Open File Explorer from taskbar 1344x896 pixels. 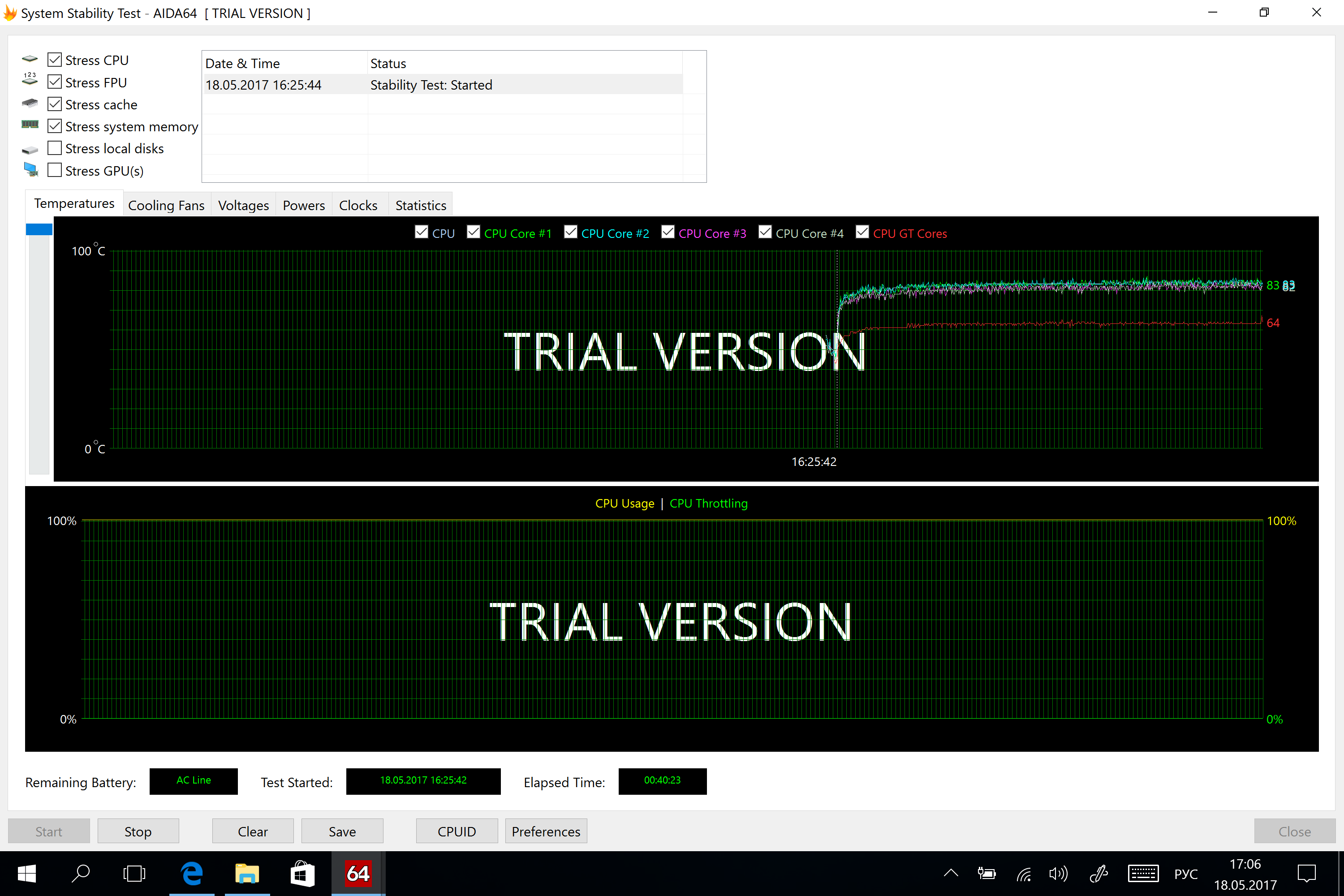(x=247, y=874)
